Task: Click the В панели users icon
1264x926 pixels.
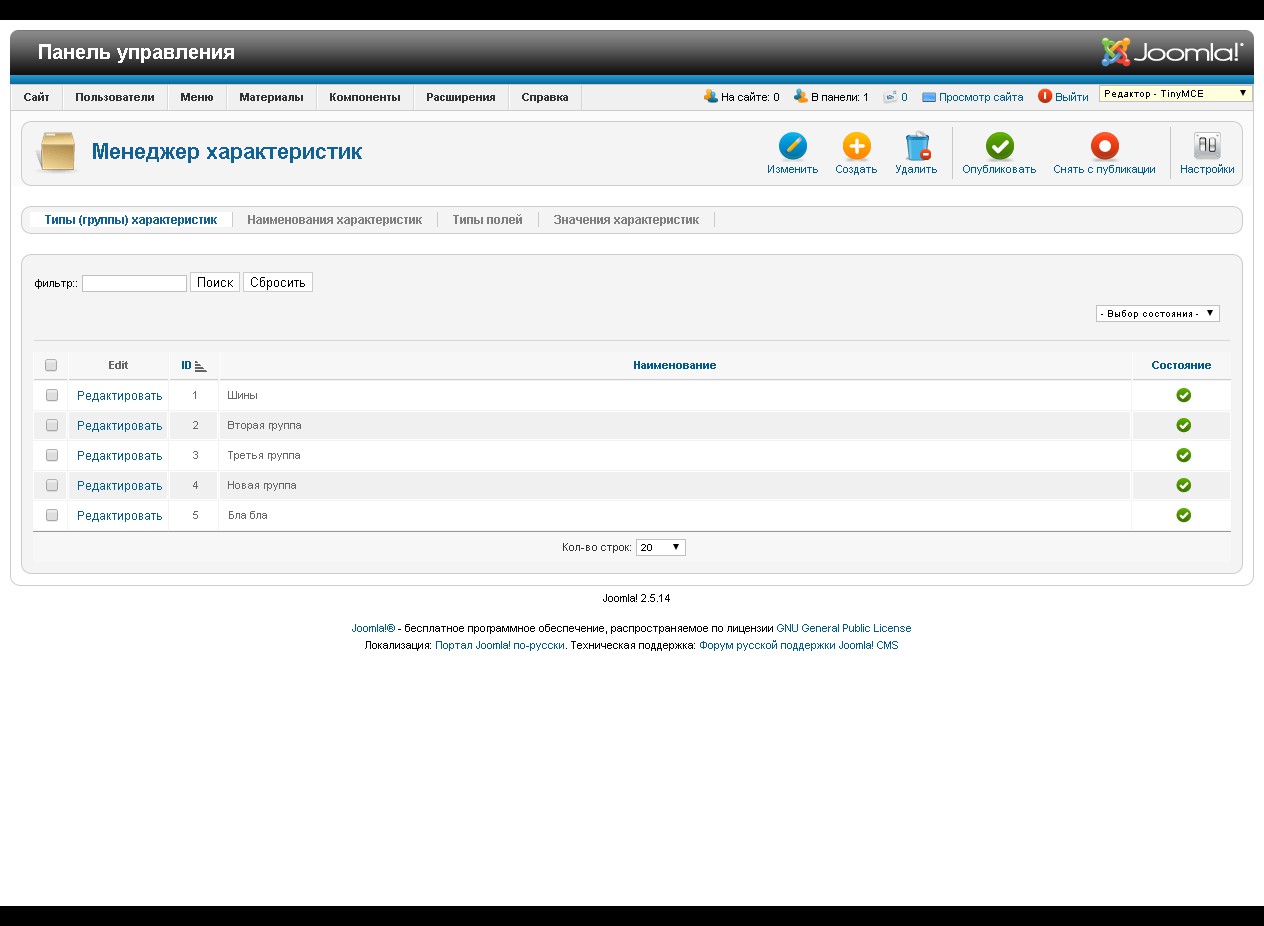Action: [x=800, y=96]
